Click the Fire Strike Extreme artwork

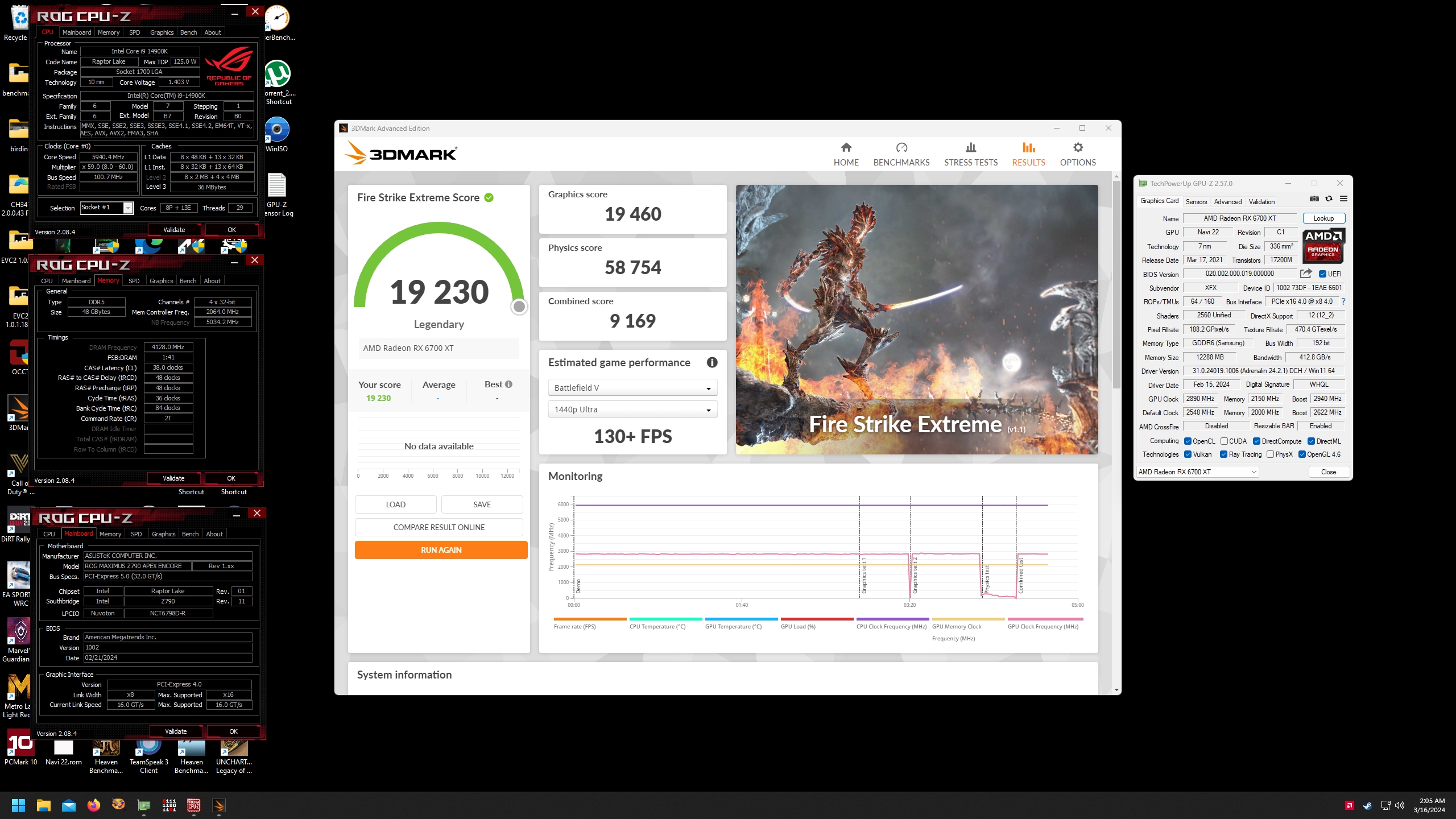point(916,319)
